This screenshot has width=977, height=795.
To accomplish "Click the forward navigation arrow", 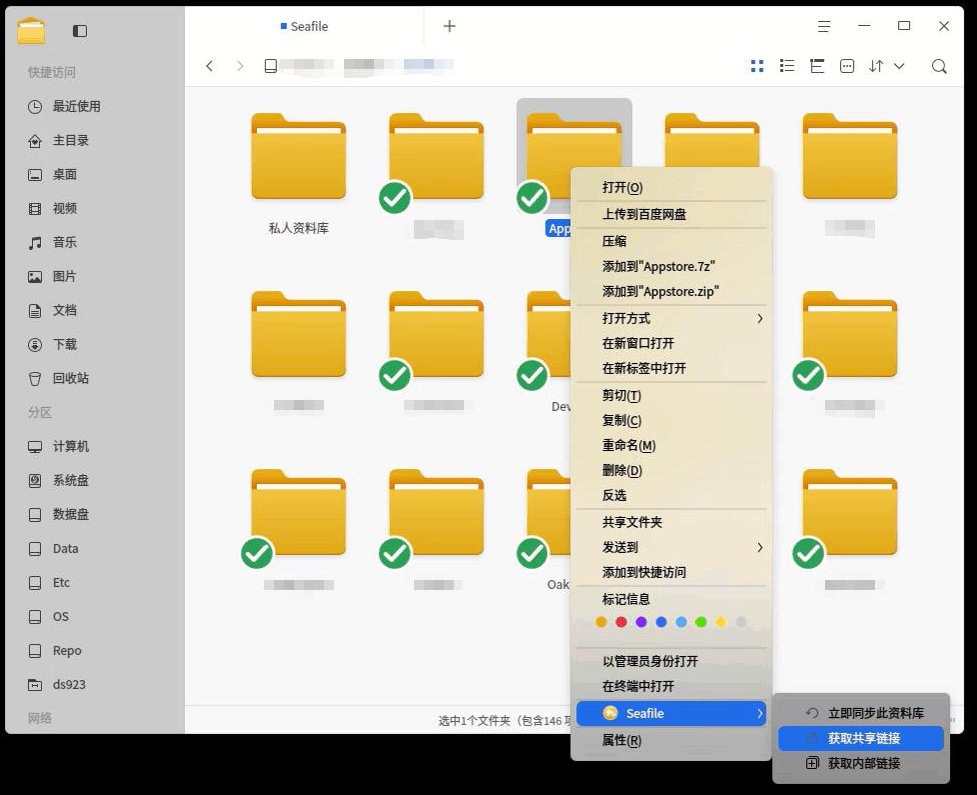I will (x=240, y=66).
